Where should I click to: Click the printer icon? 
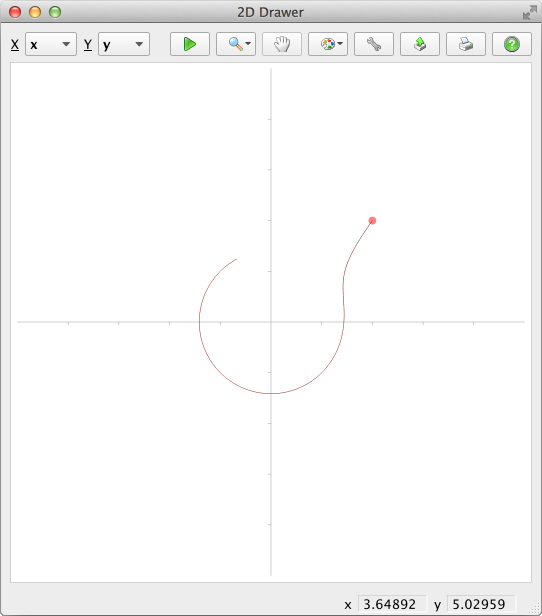[x=466, y=44]
